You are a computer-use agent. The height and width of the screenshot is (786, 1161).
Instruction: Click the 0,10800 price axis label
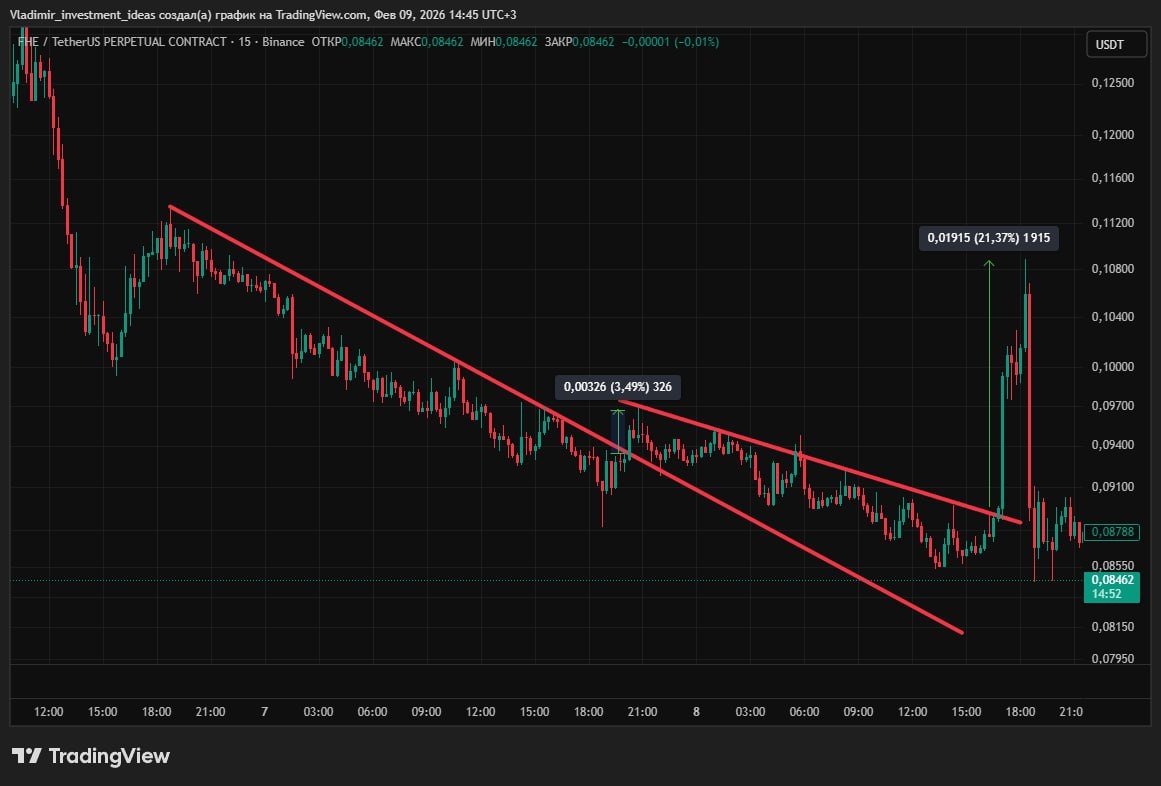point(1112,269)
